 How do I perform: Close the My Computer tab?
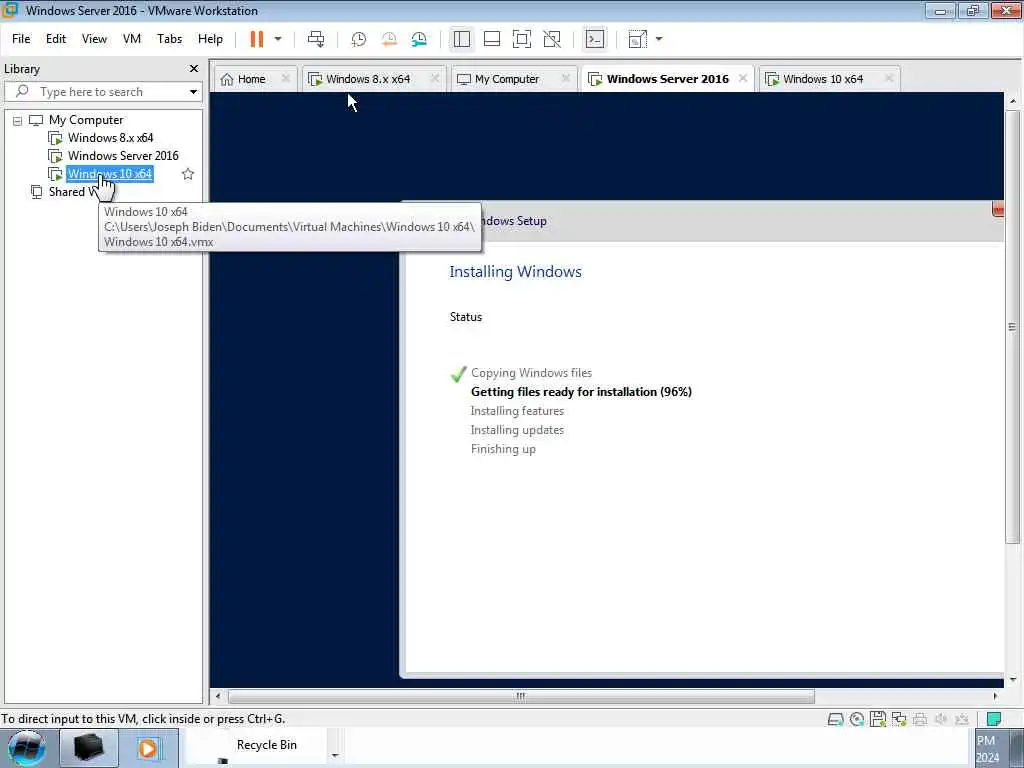(x=566, y=78)
